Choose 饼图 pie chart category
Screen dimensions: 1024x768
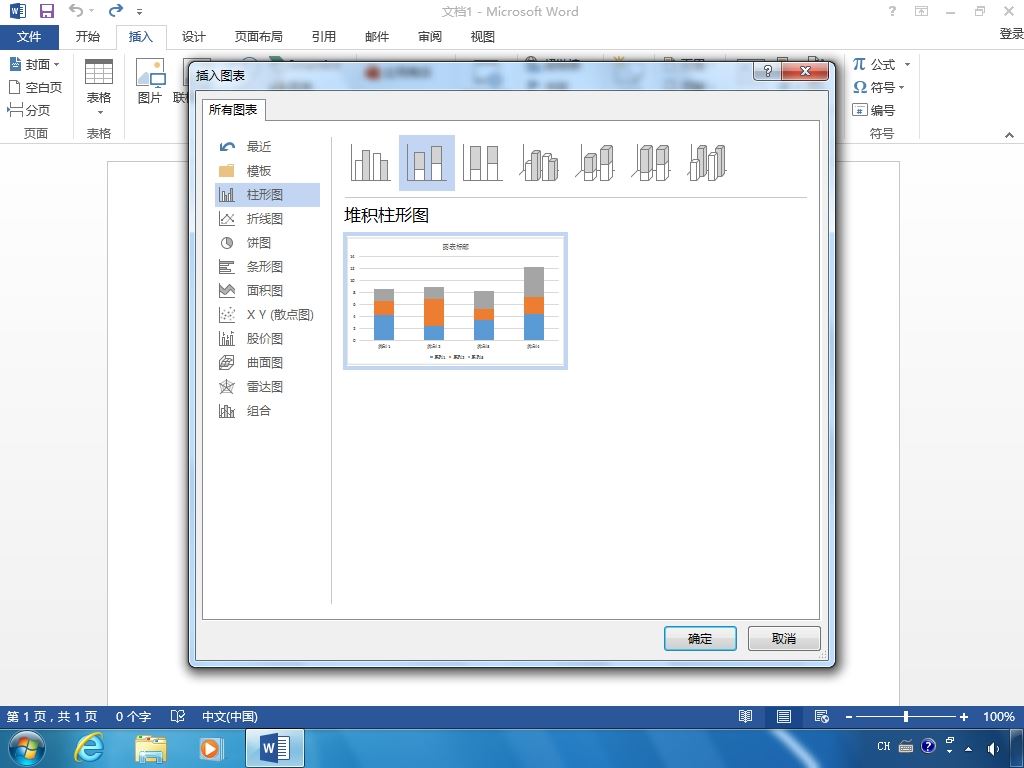click(x=267, y=243)
